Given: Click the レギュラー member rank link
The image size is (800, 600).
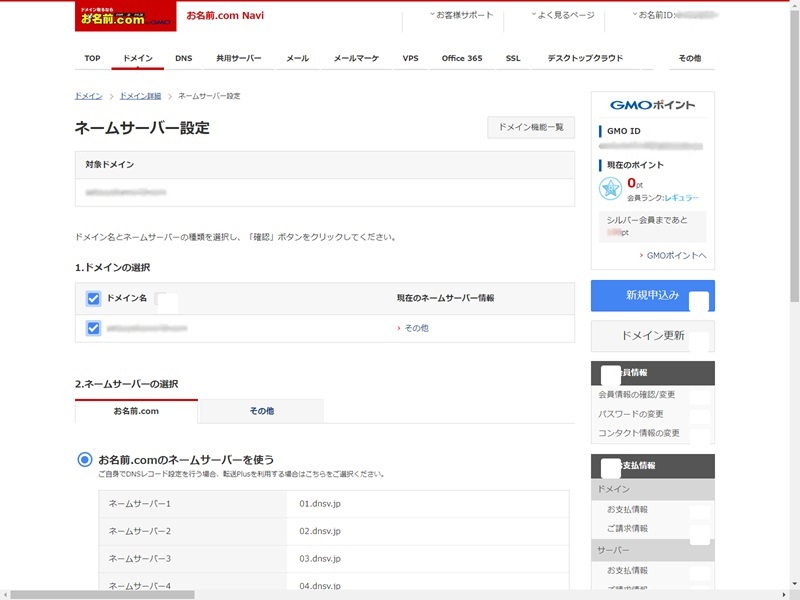Looking at the screenshot, I should pos(682,198).
